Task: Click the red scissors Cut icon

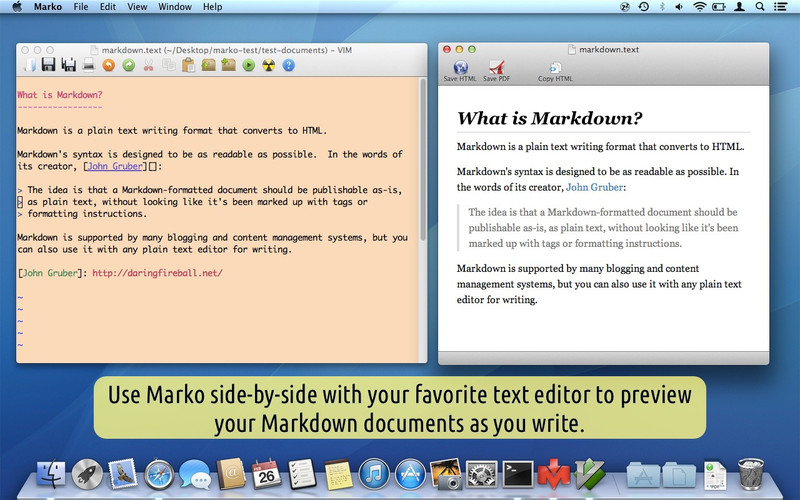Action: point(148,65)
